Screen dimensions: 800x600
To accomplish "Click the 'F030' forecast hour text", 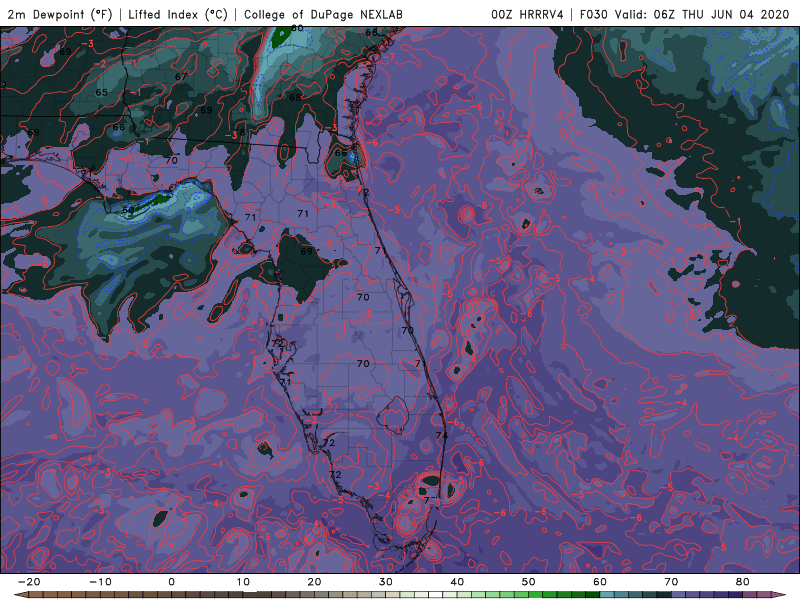I will click(593, 14).
